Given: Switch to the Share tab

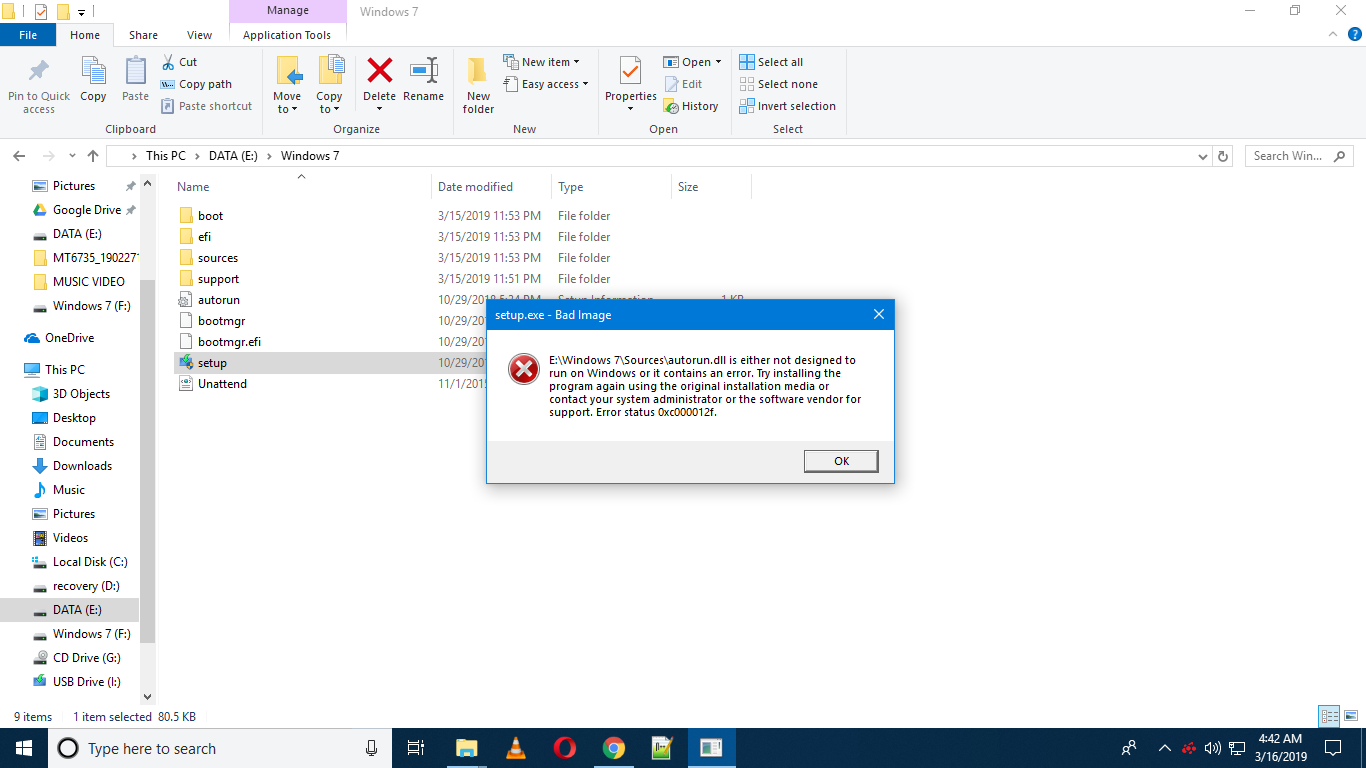Looking at the screenshot, I should click(143, 35).
